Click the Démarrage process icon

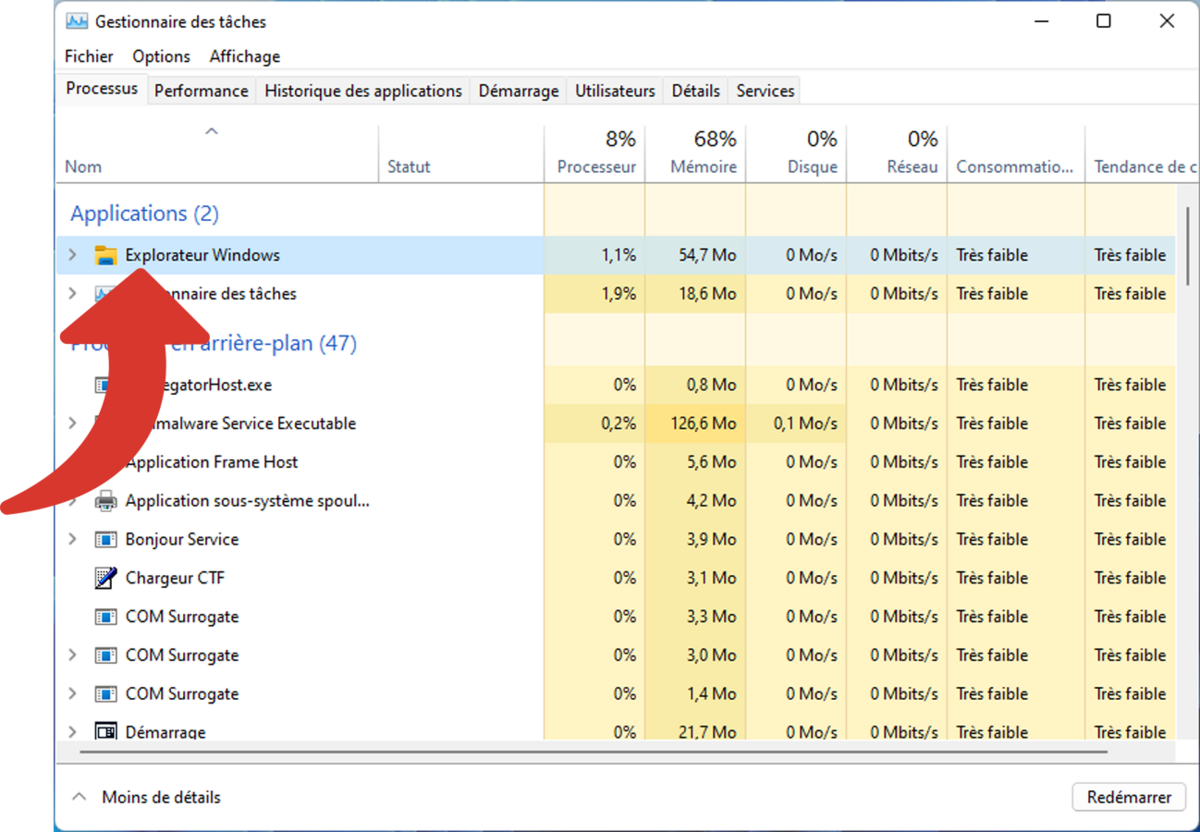tap(105, 732)
